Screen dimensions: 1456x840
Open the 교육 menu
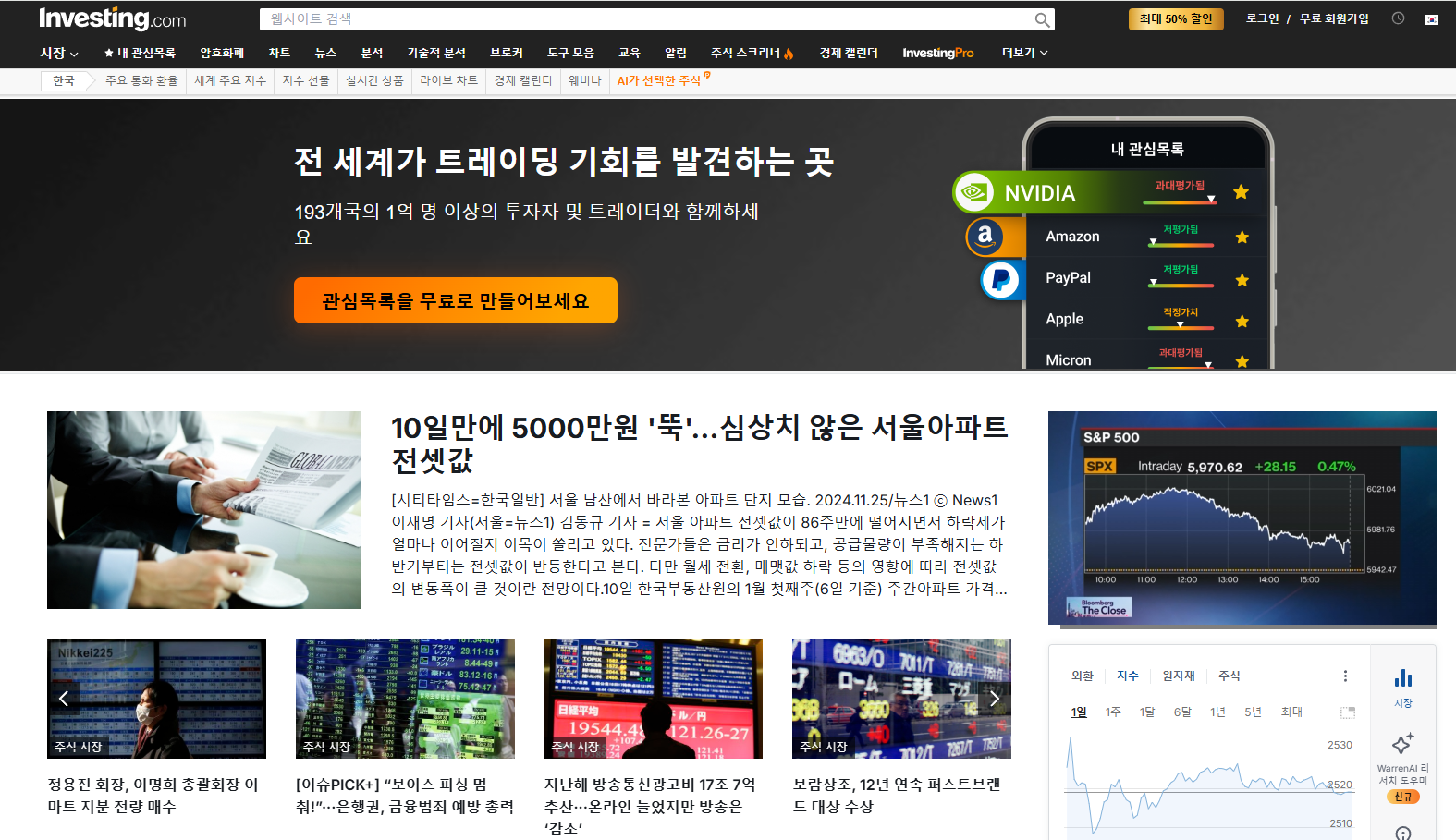click(x=630, y=53)
